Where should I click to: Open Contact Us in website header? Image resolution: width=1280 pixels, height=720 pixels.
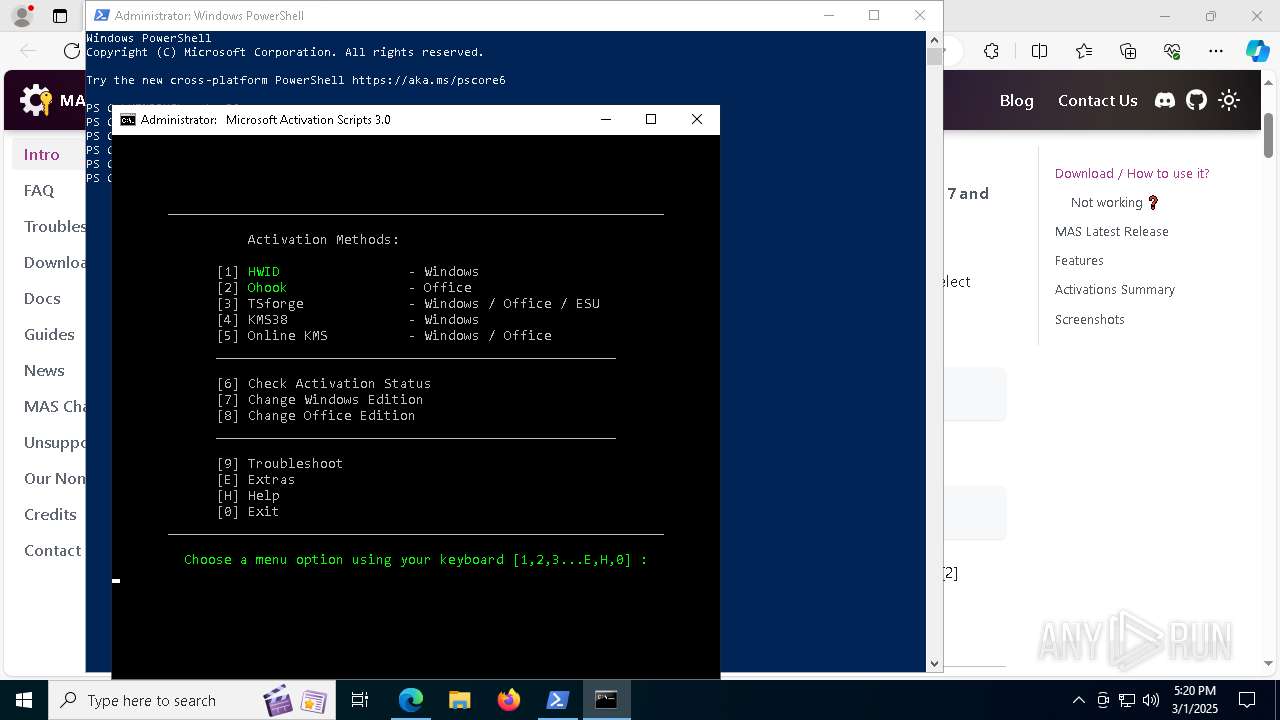click(1097, 100)
